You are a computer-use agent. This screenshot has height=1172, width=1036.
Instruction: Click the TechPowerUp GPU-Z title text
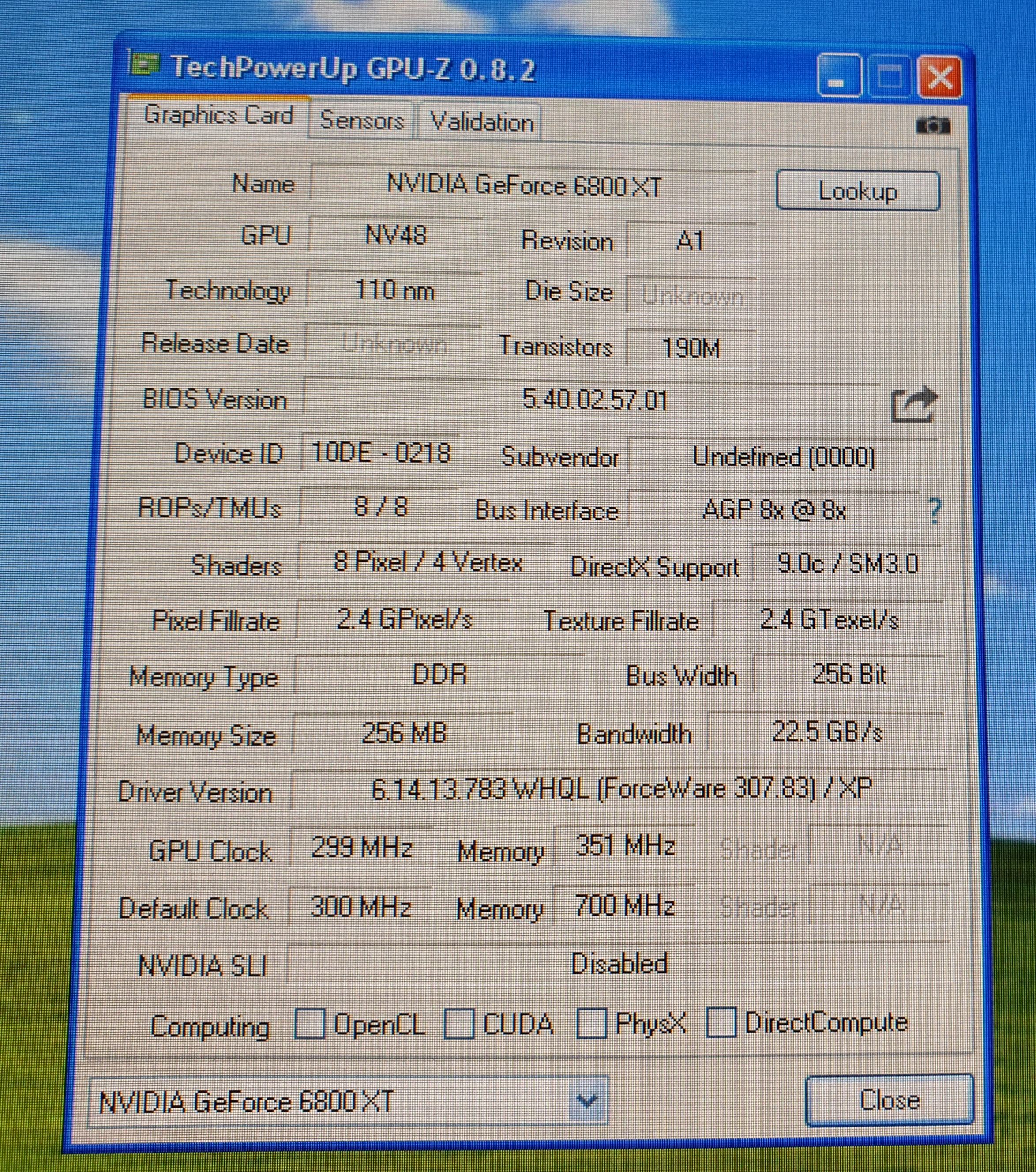click(x=353, y=69)
